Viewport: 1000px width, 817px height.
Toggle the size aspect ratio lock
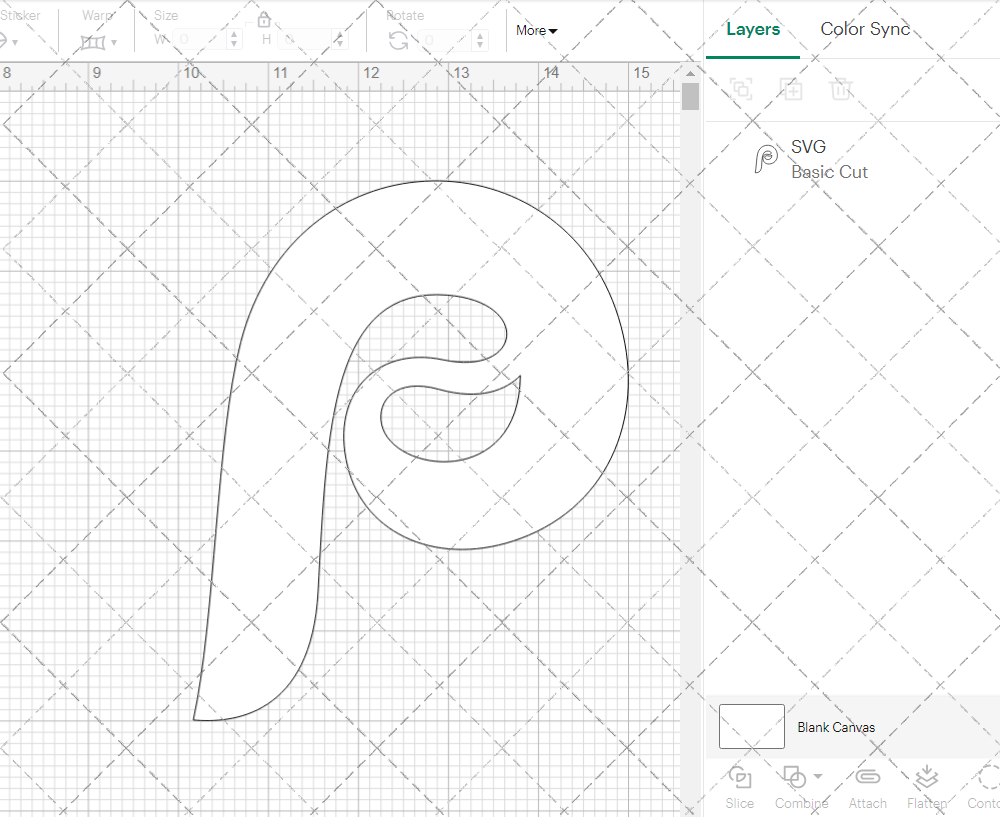point(264,21)
